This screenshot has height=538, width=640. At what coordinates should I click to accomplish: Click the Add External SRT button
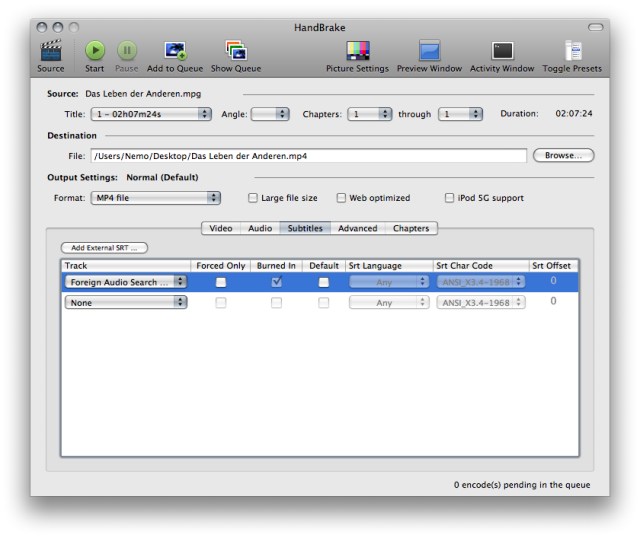[104, 248]
